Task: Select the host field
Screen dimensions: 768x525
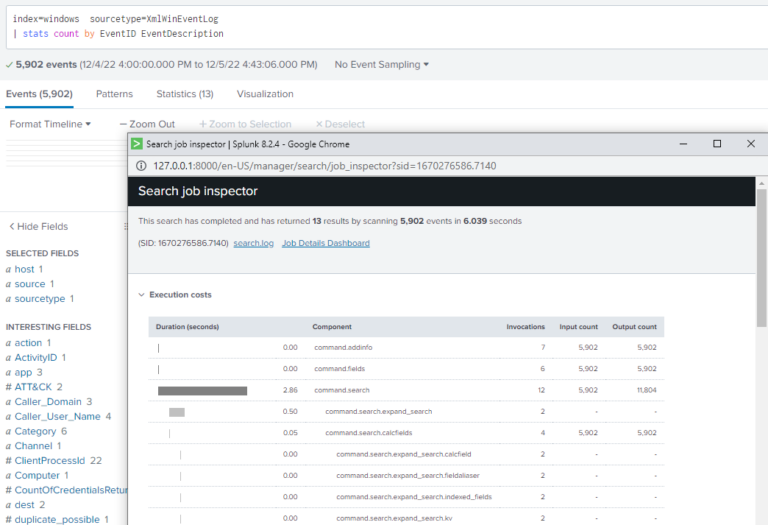Action: coord(24,269)
